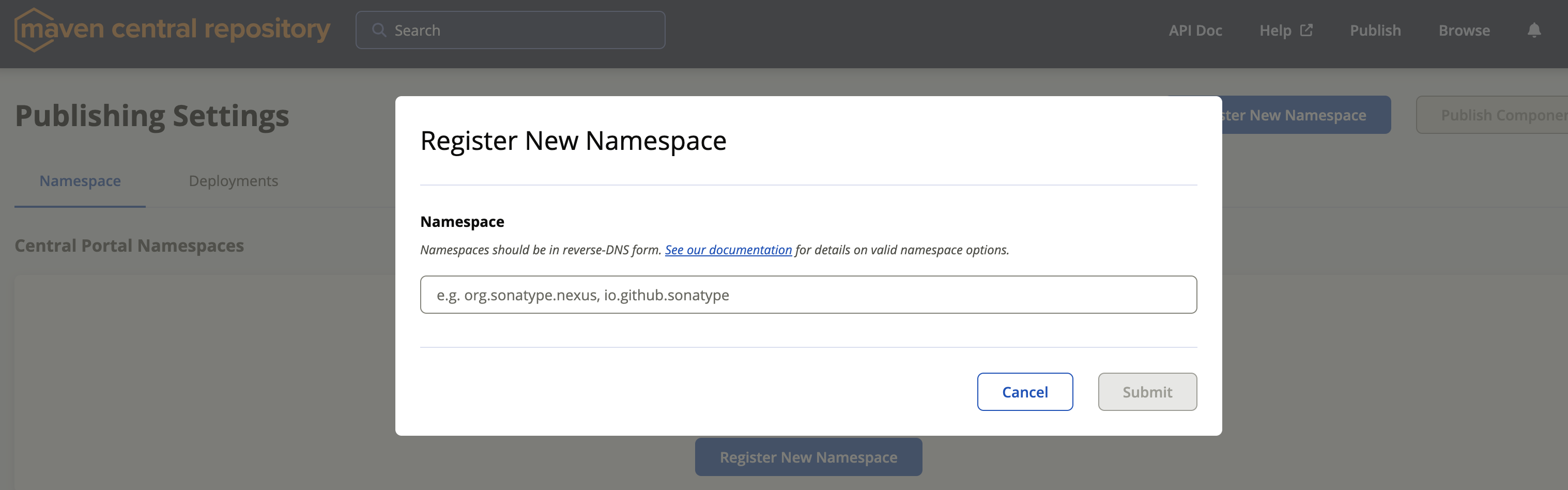Click the Publish Component button

pyautogui.click(x=1492, y=114)
